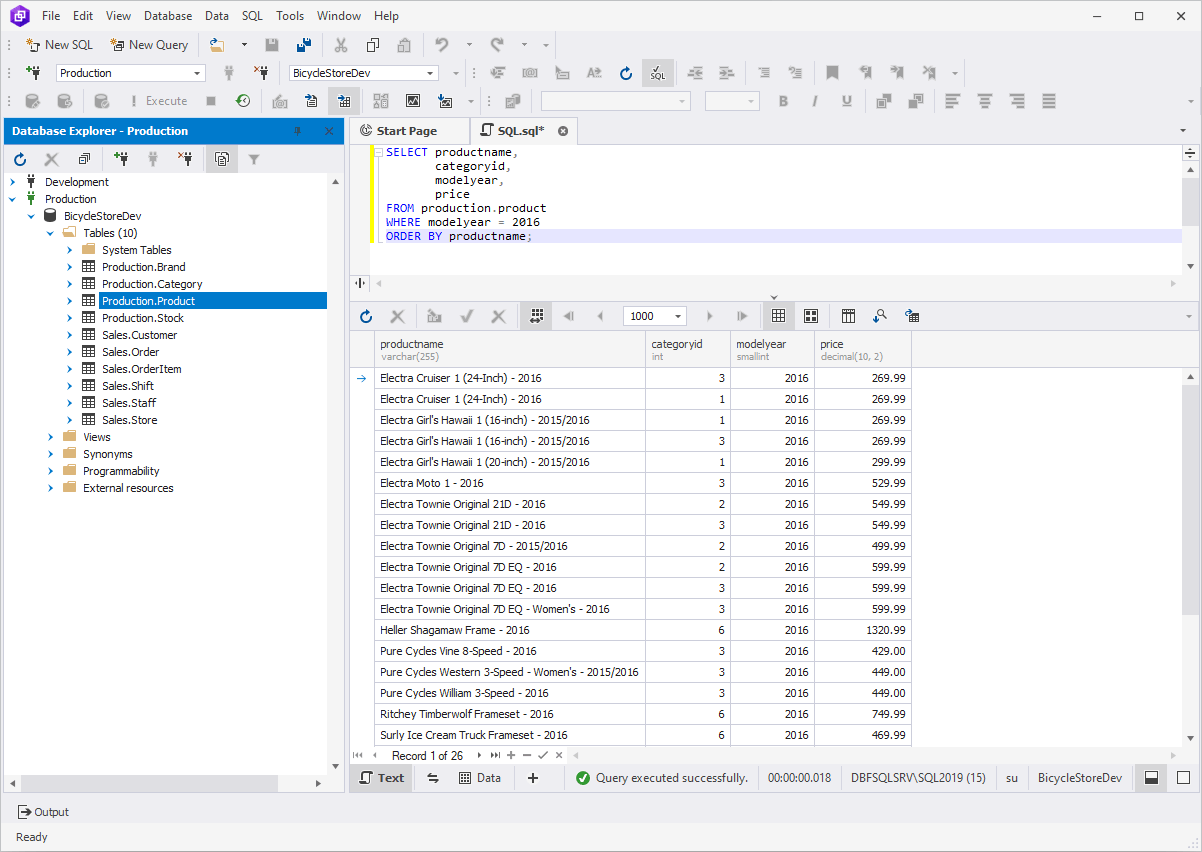Viewport: 1202px width, 852px height.
Task: Click the Results as Text icon
Action: [x=312, y=101]
